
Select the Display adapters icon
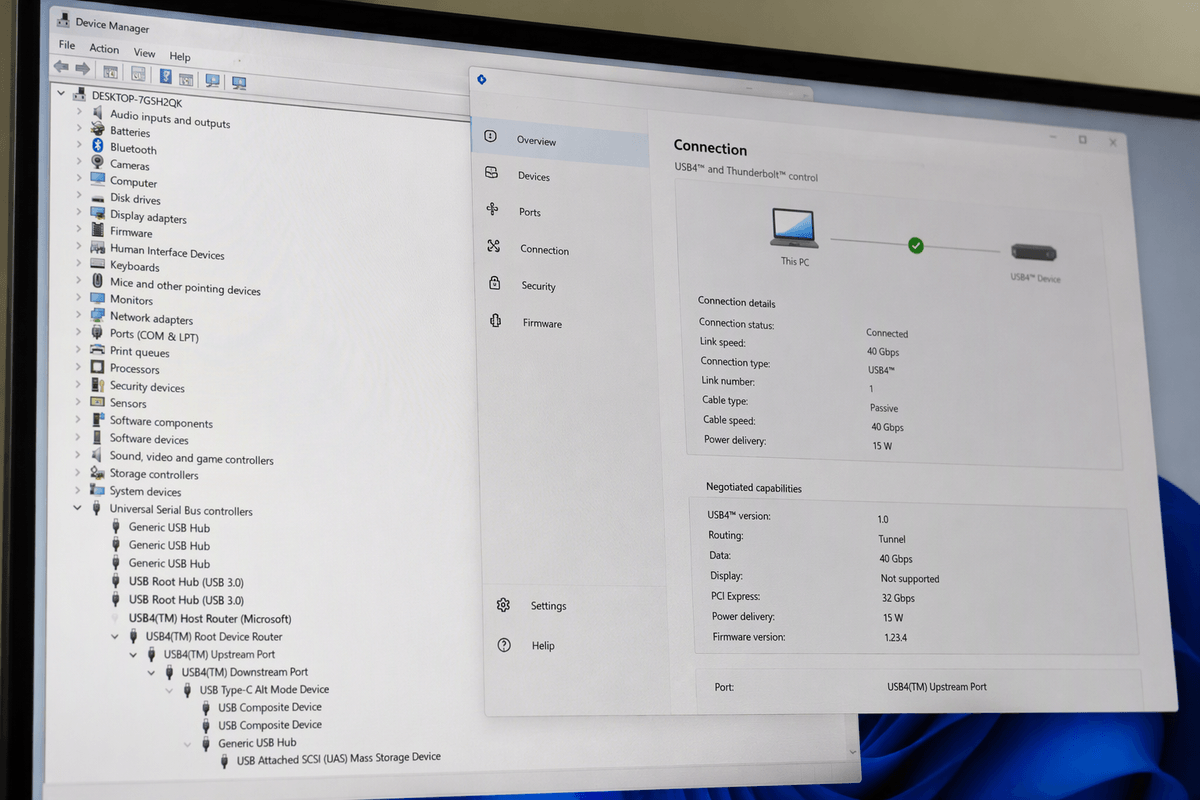click(x=98, y=214)
